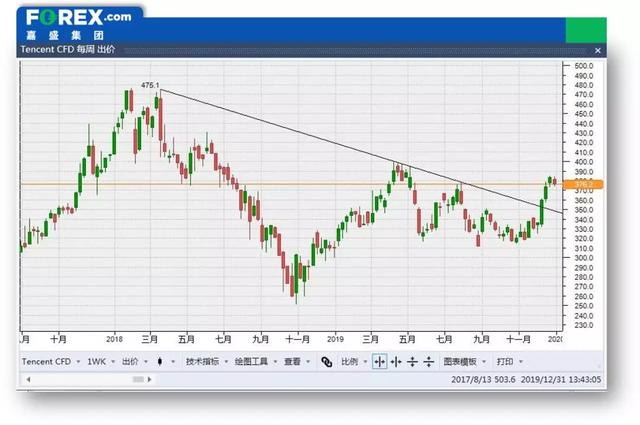
Task: Click the scrollbar left arrow
Action: (x=28, y=379)
